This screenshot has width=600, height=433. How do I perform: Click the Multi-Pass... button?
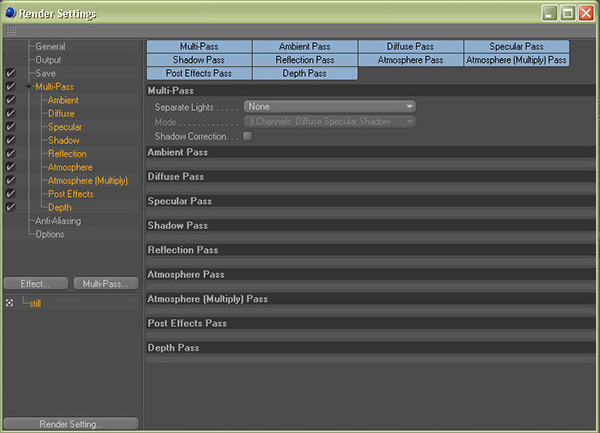tap(105, 284)
